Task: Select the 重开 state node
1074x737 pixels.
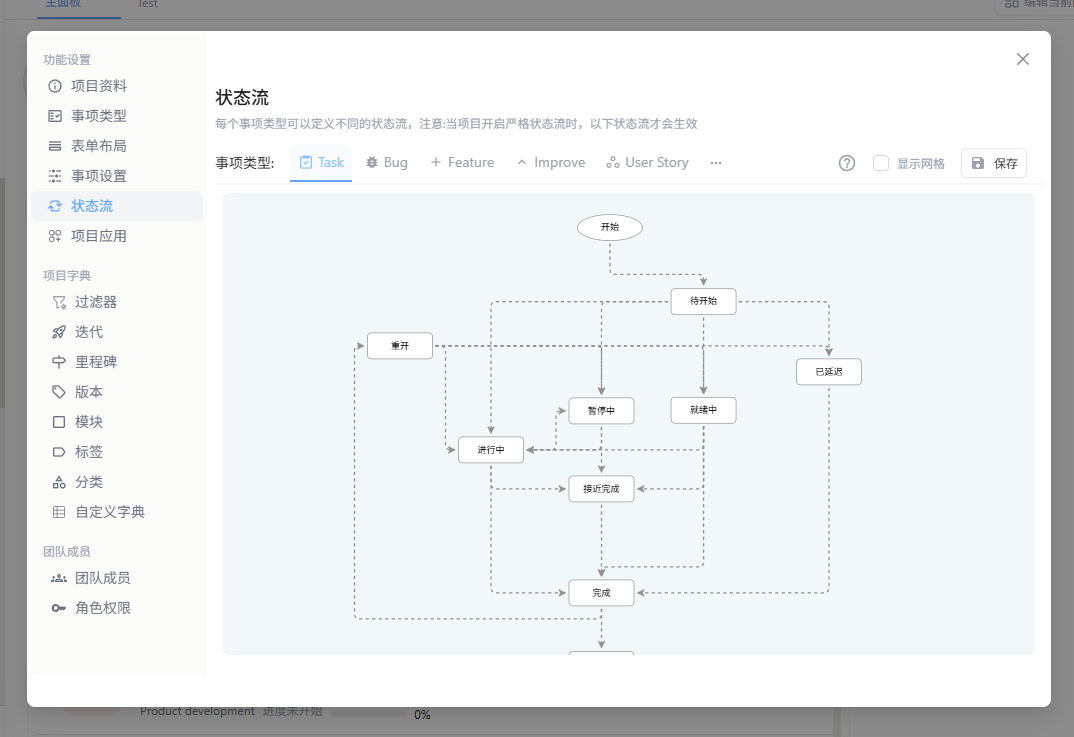Action: (x=400, y=346)
